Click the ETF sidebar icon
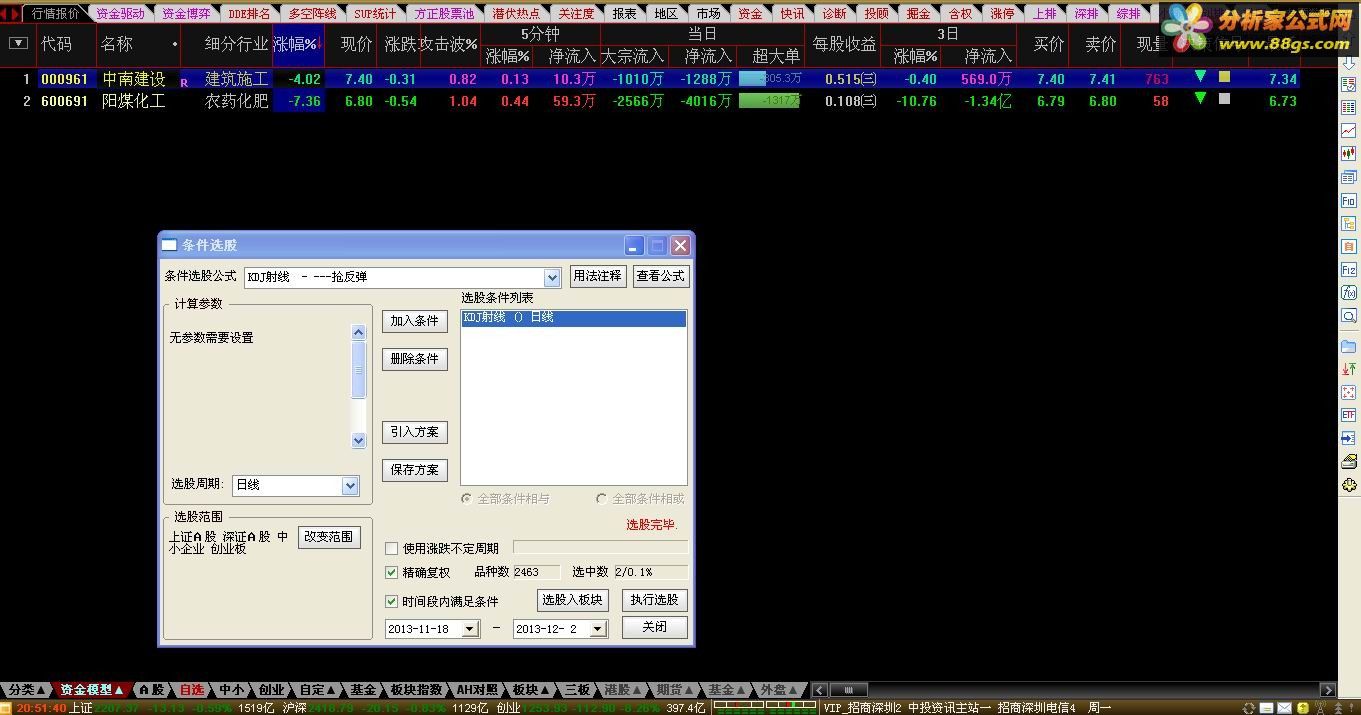 click(1348, 414)
